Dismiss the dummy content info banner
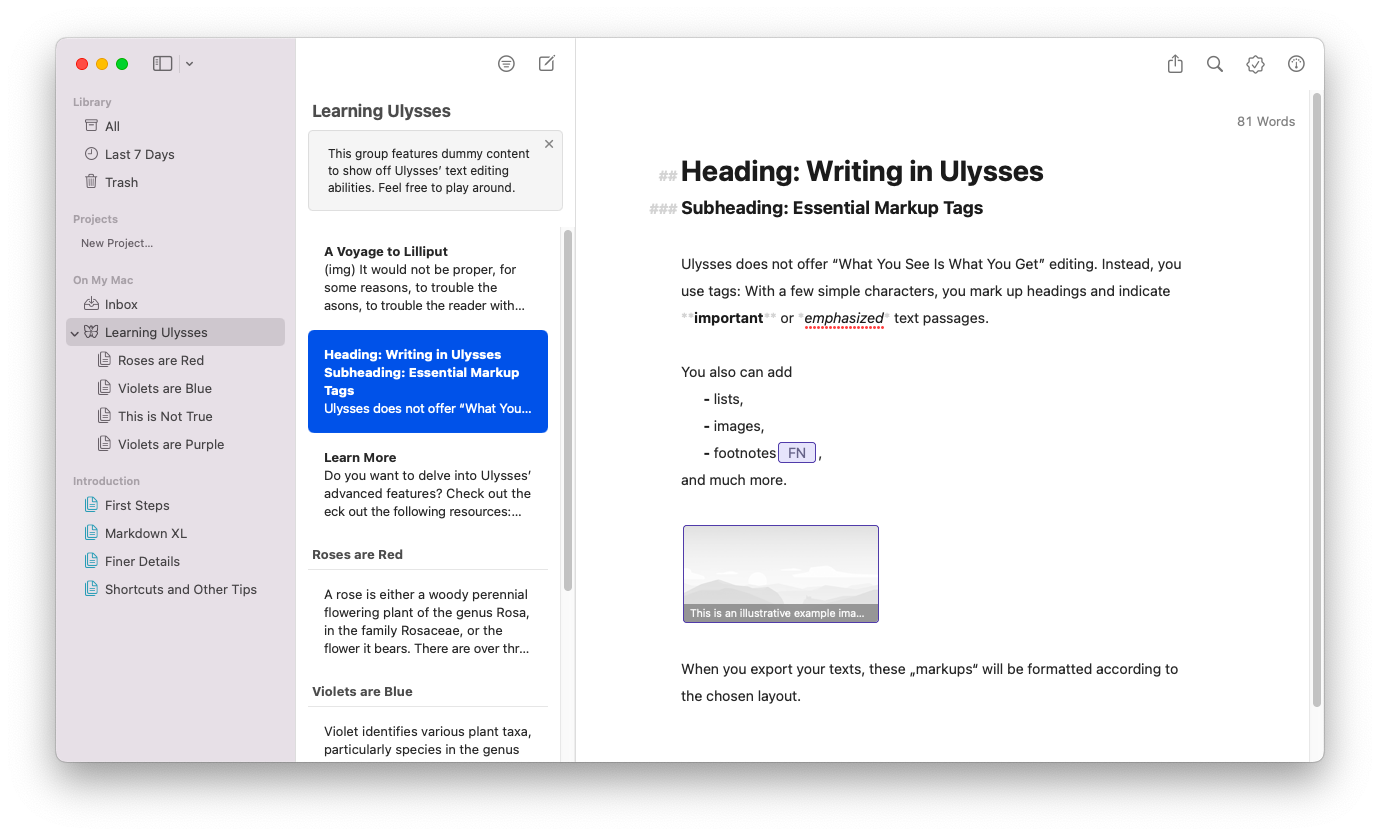 (x=549, y=144)
